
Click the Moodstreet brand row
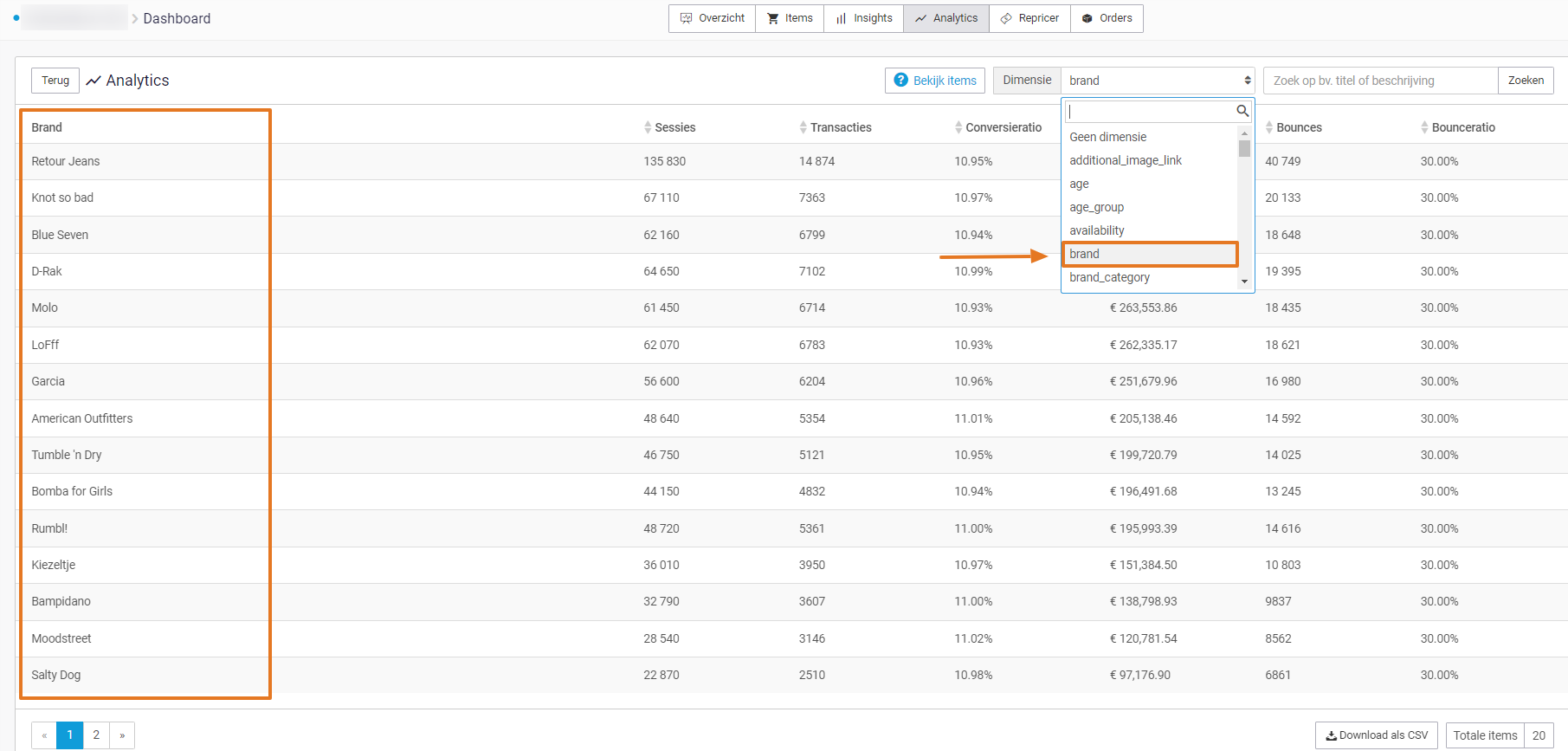coord(791,638)
